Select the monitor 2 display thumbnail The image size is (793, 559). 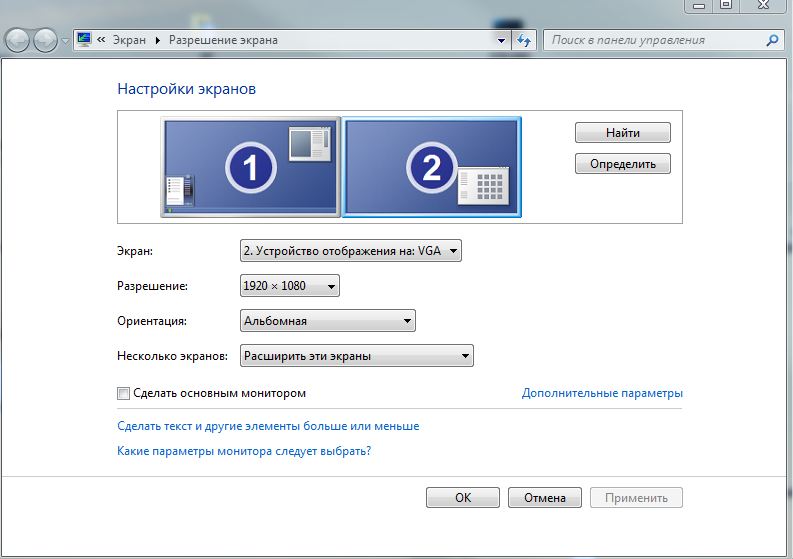point(431,166)
